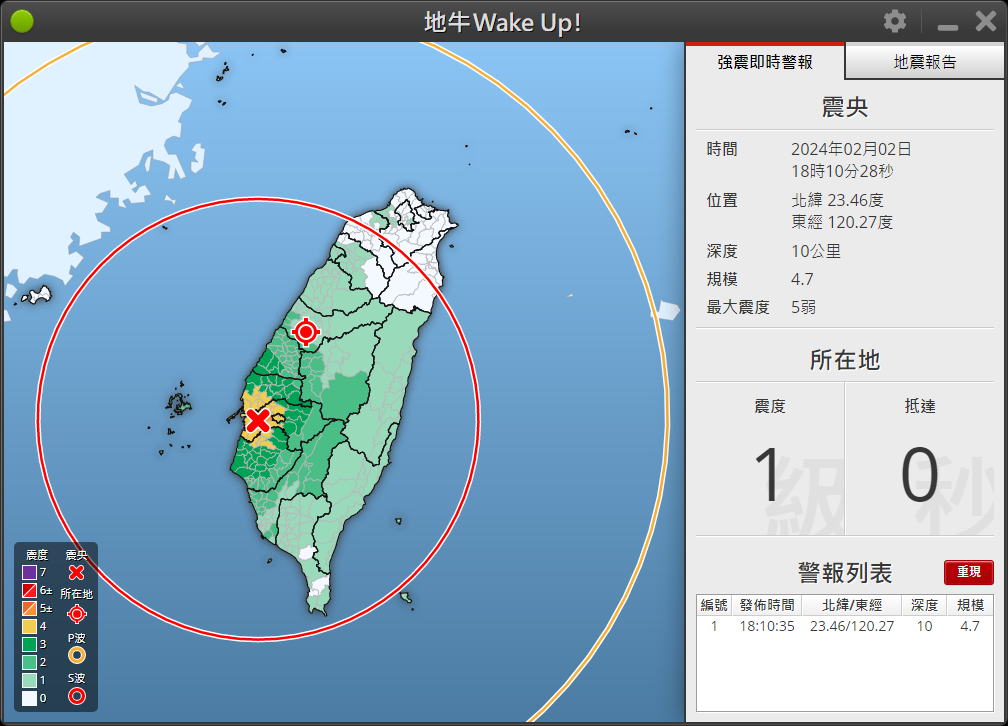Click the 深度 column header in alert list
This screenshot has width=1008, height=726.
click(924, 605)
